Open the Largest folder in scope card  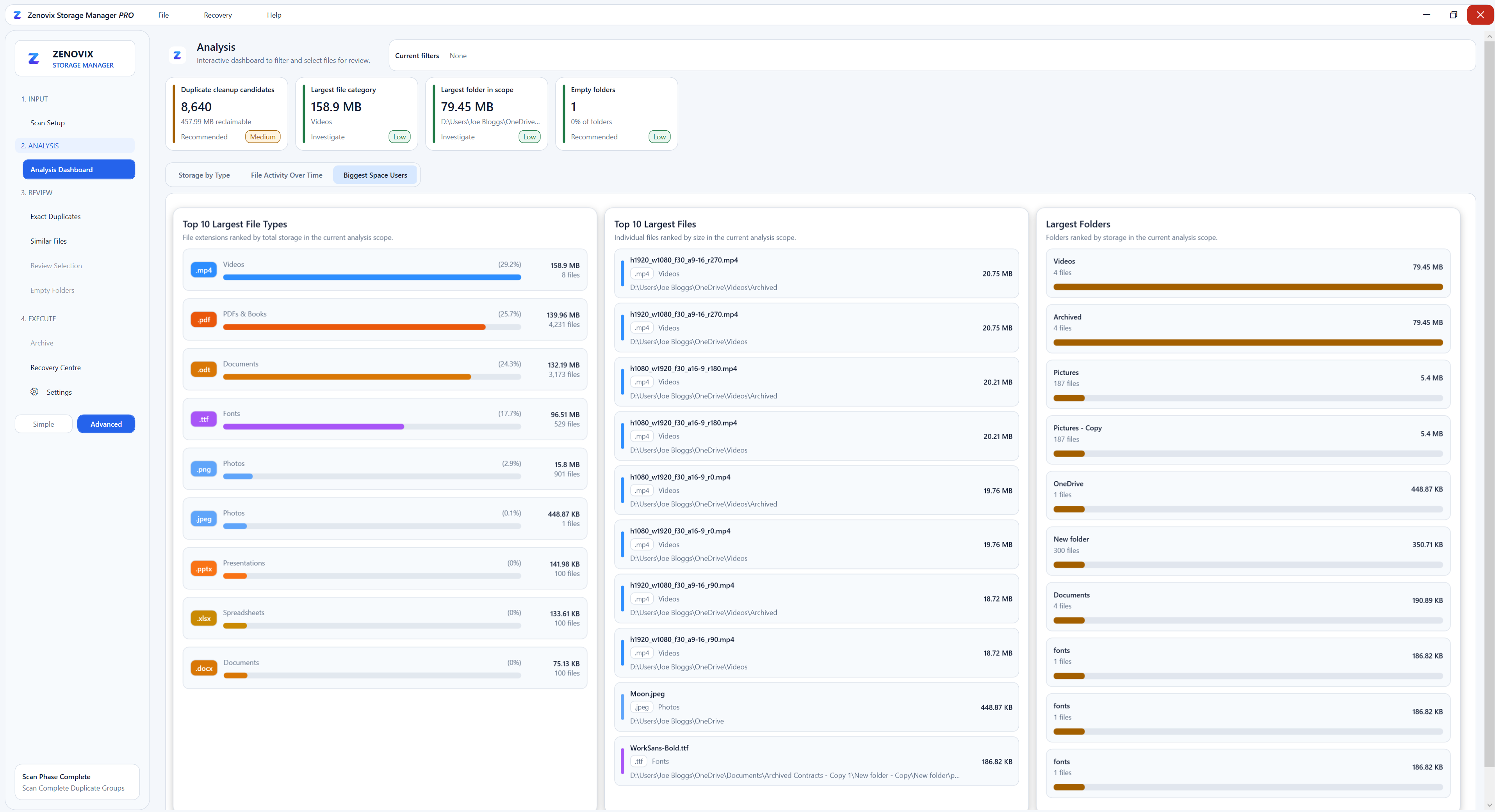487,114
